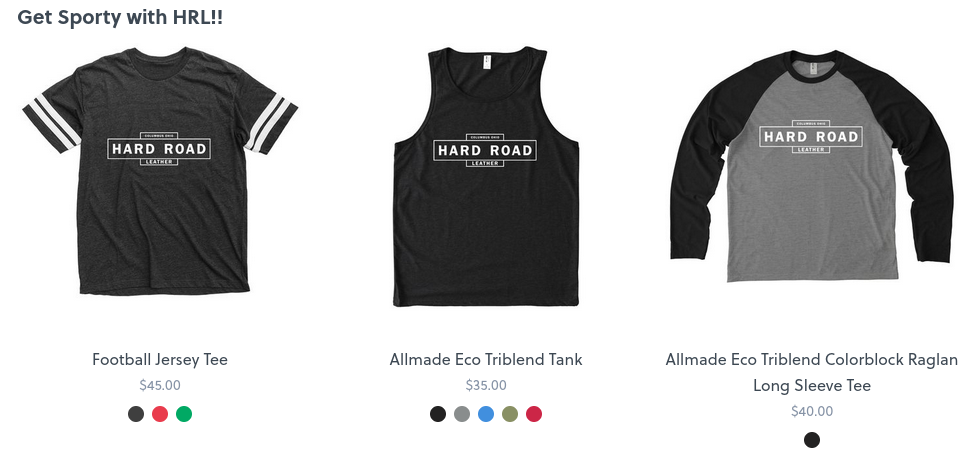Choose olive green swatch under Eco Triblend Tank
This screenshot has width=975, height=467.
510,414
